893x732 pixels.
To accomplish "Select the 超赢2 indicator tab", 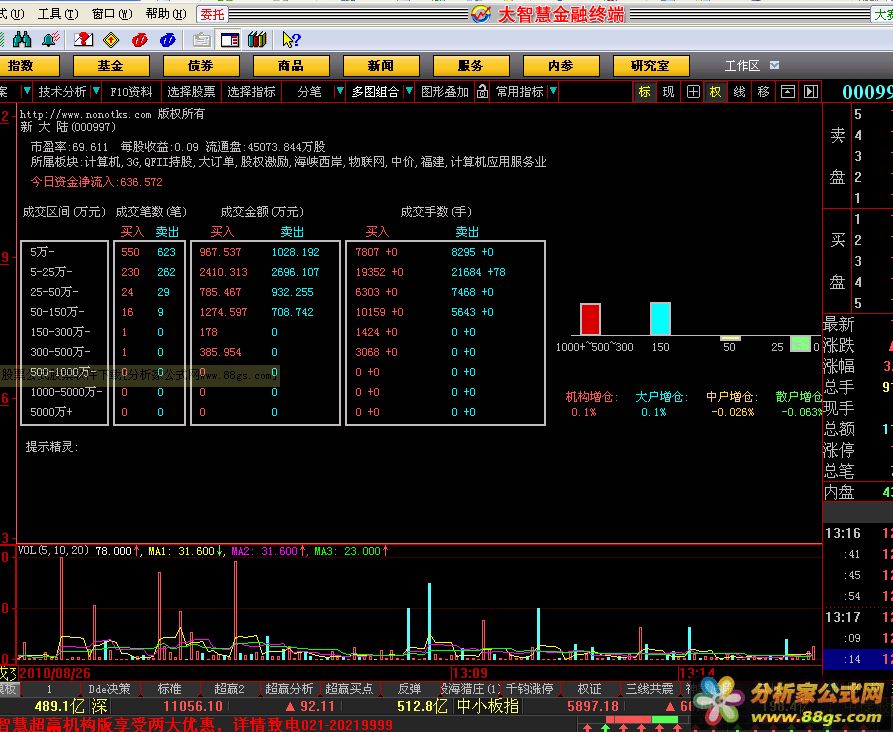I will click(x=229, y=689).
